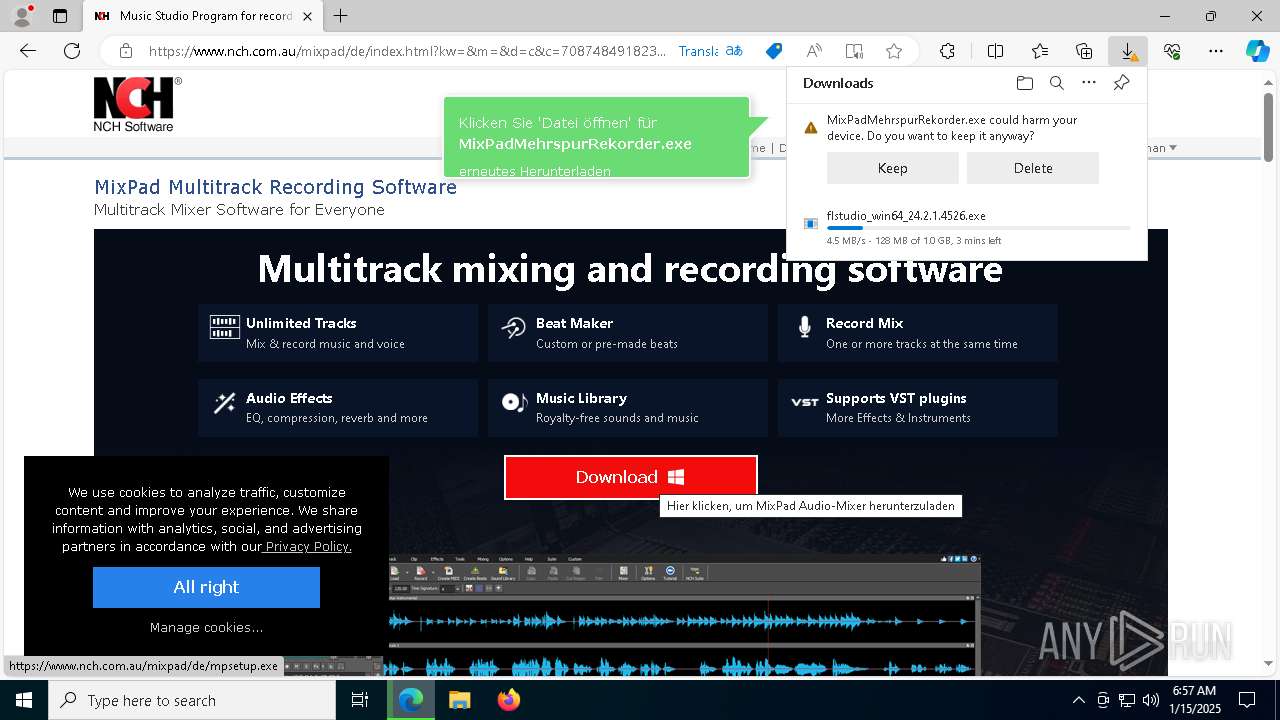Open the tab actions menu
1280x720 pixels.
[60, 16]
